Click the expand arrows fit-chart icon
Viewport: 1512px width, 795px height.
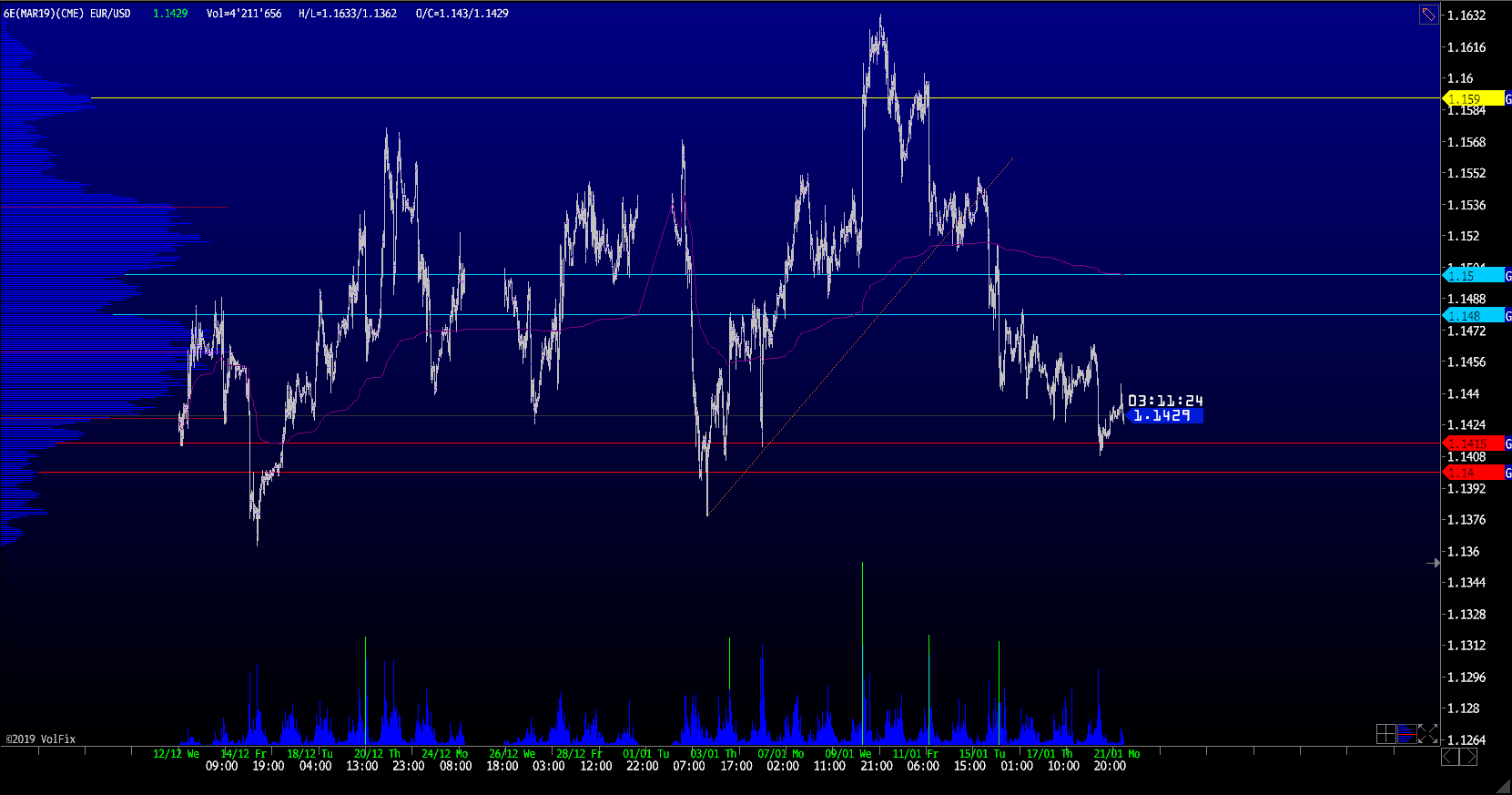(1427, 734)
